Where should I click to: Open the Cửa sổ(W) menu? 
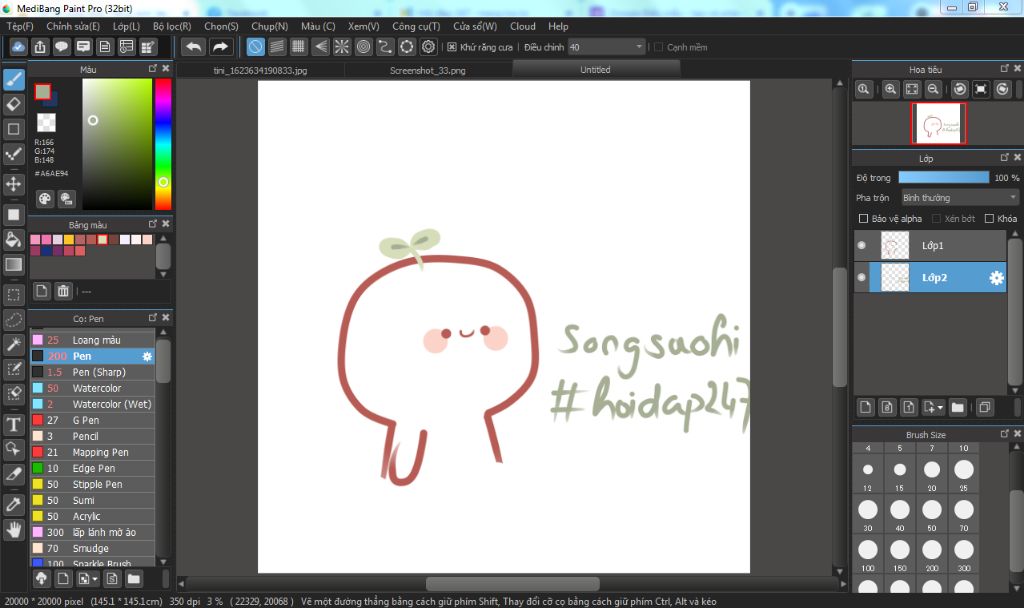(475, 26)
